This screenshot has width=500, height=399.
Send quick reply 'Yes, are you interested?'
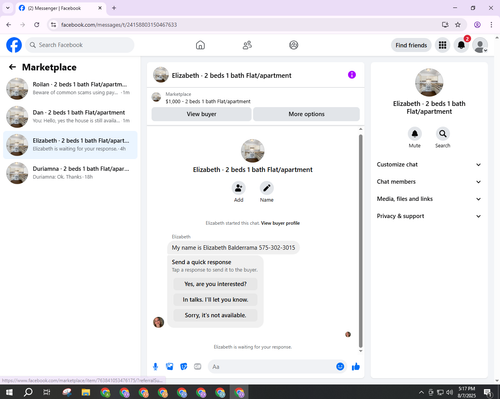215,284
